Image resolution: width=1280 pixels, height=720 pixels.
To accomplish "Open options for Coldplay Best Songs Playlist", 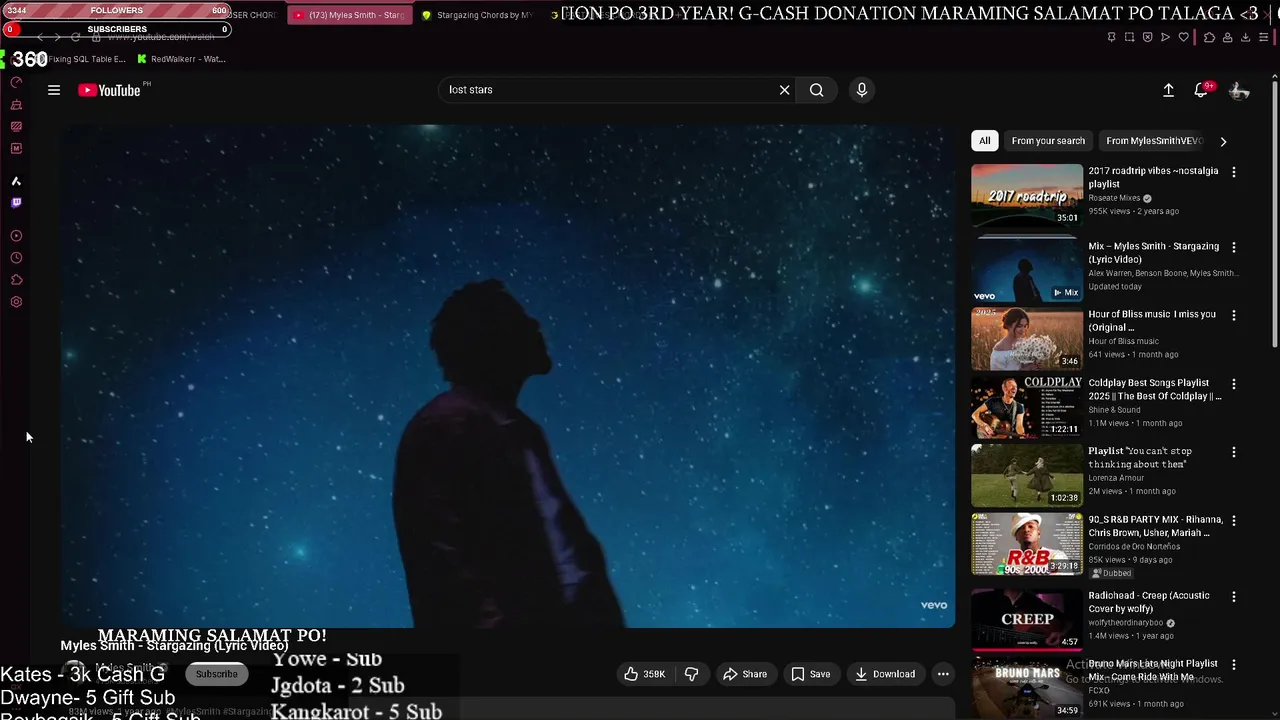I will point(1234,384).
